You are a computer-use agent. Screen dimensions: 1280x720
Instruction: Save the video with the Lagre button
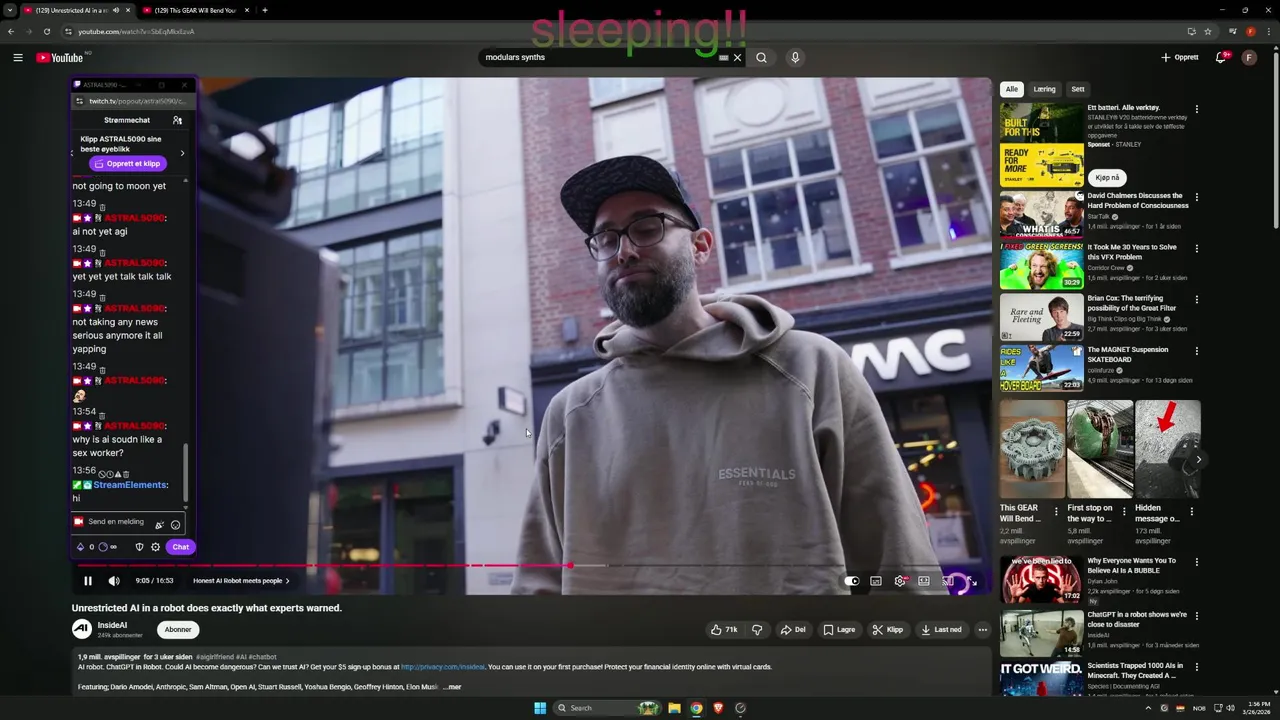click(x=839, y=630)
